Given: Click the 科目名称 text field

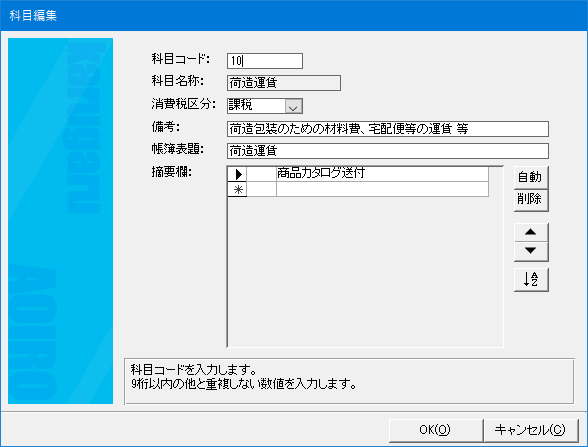Looking at the screenshot, I should pyautogui.click(x=284, y=83).
